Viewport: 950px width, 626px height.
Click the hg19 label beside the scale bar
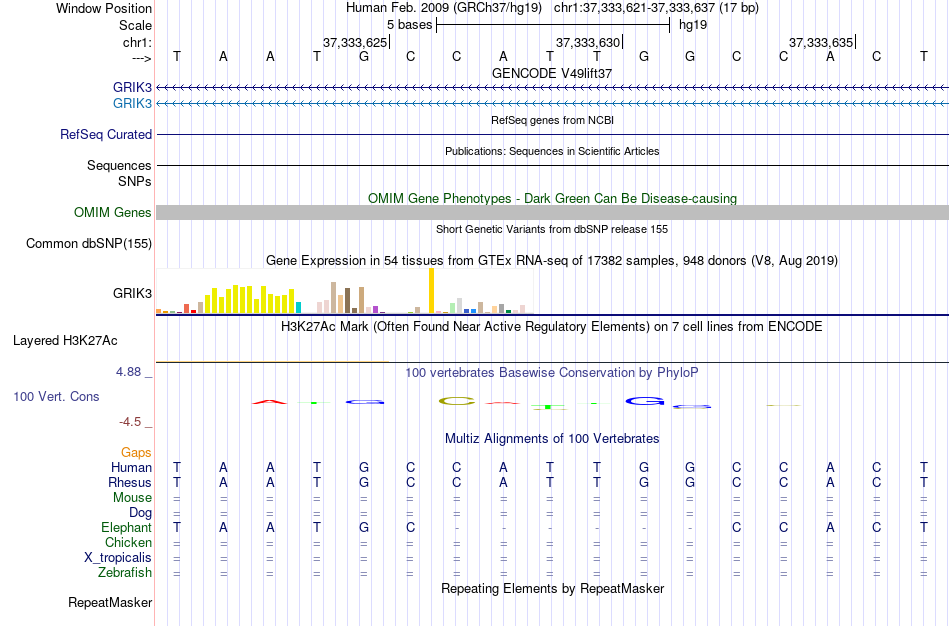click(x=693, y=25)
